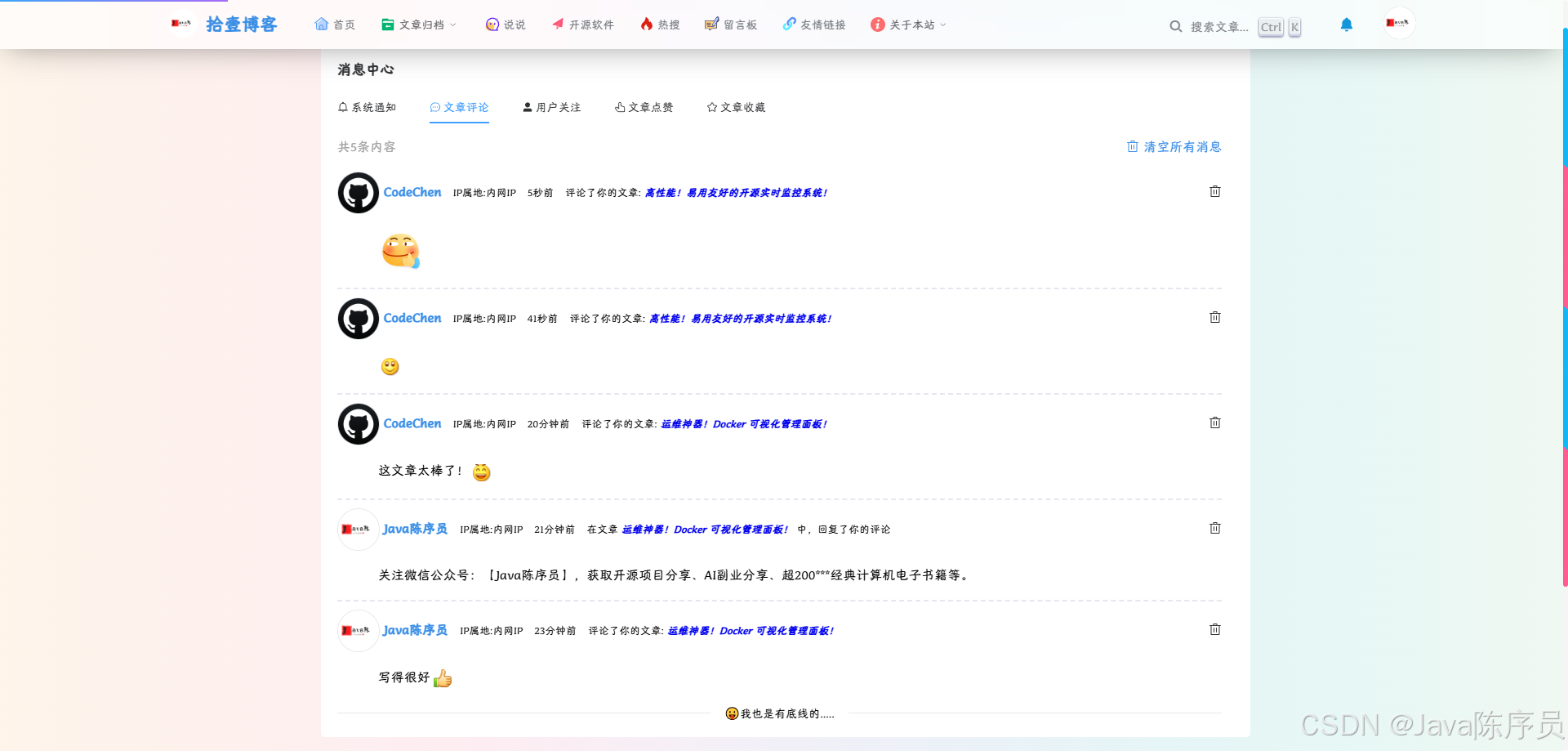Image resolution: width=1568 pixels, height=751 pixels.
Task: Open Docker article link in 23分钟前 comment
Action: [751, 631]
